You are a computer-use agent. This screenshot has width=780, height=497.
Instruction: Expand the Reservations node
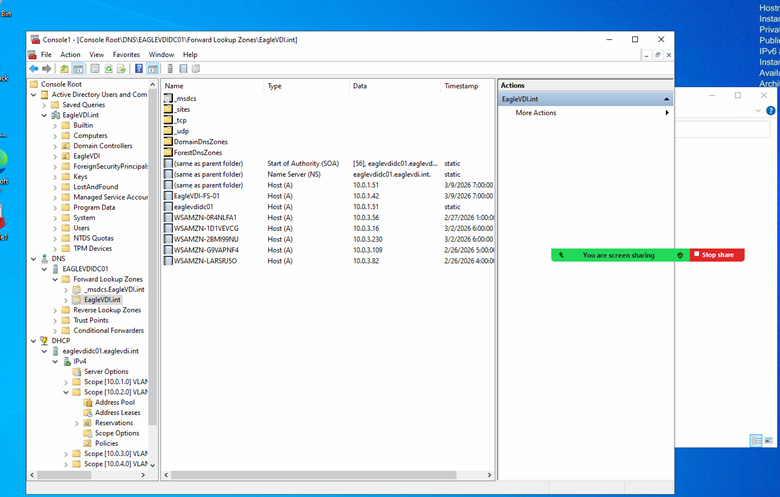point(77,423)
